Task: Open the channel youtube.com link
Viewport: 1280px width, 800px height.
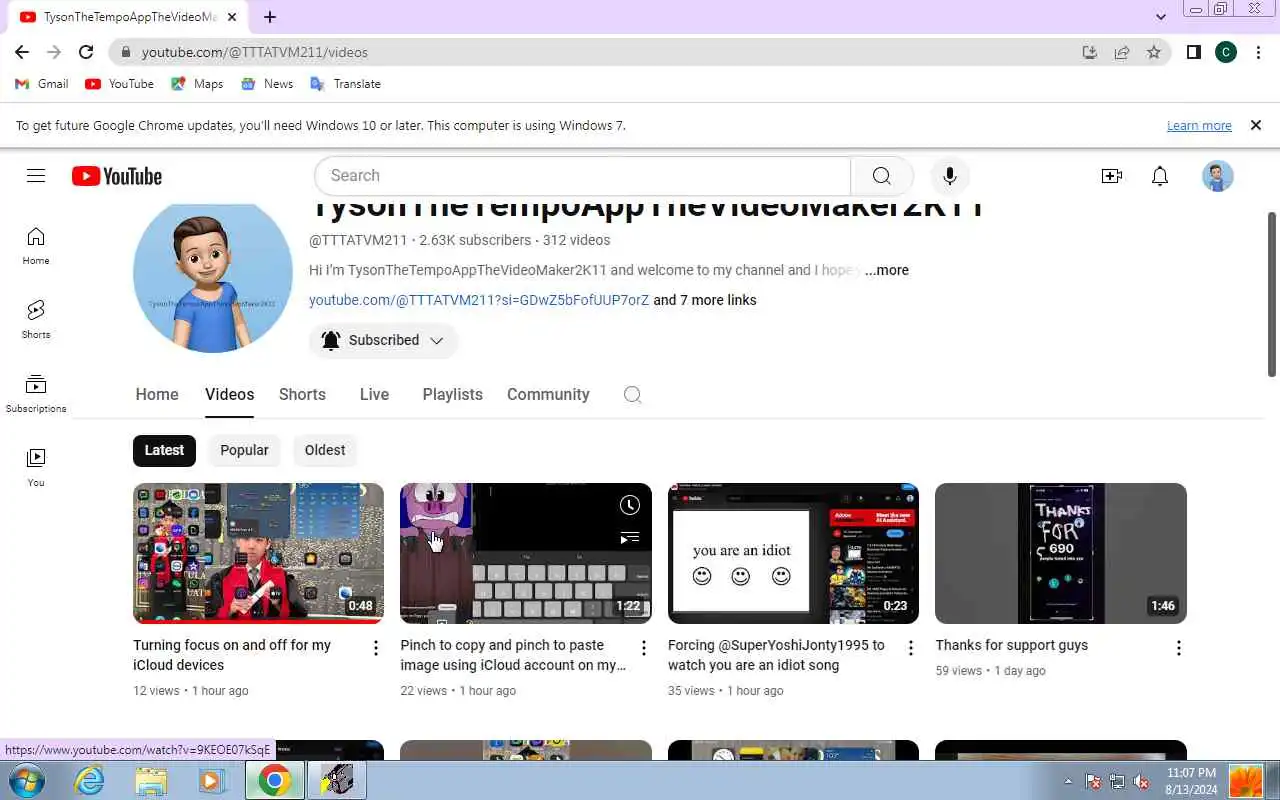Action: click(x=479, y=300)
